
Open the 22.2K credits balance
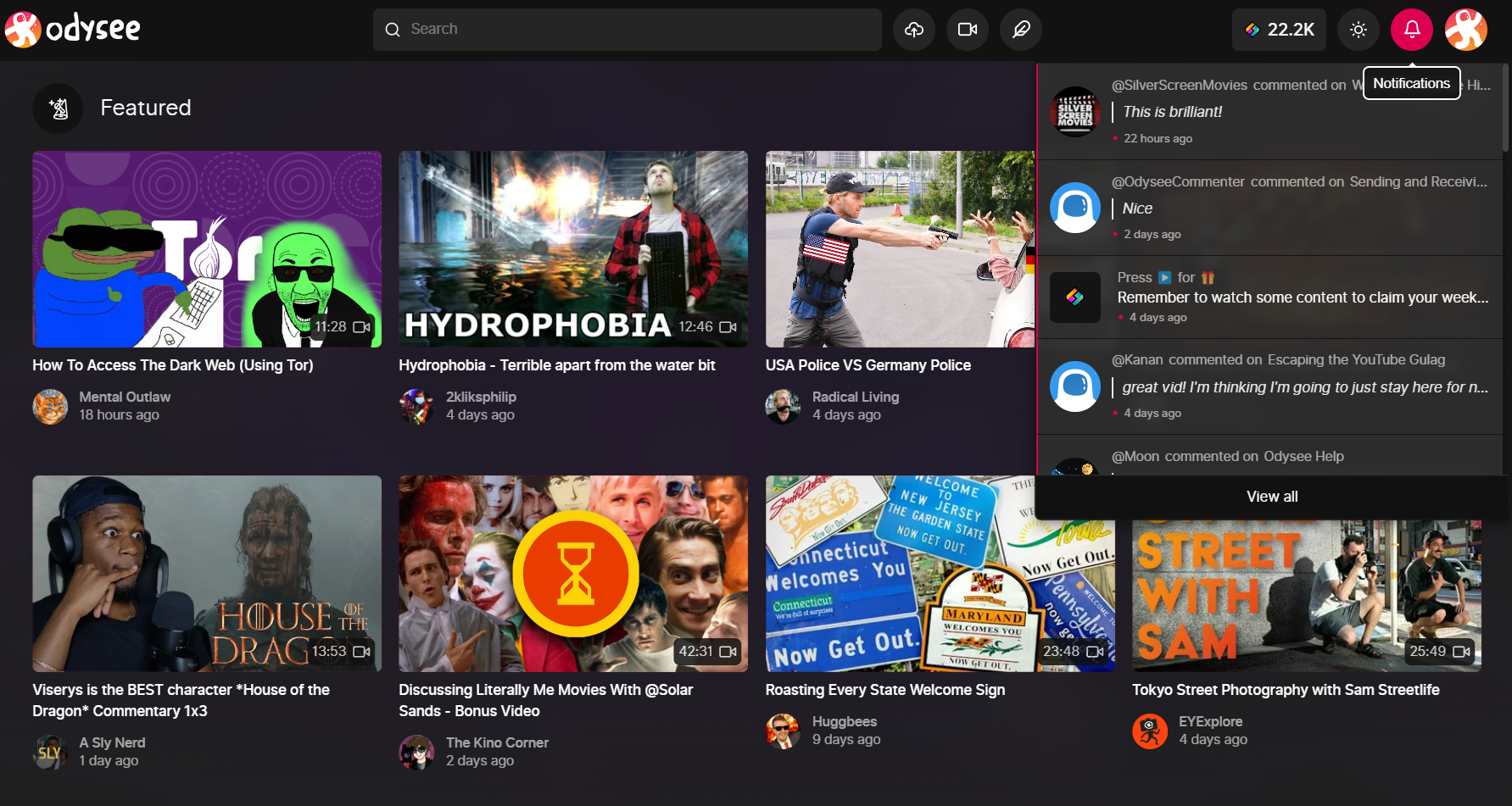tap(1279, 30)
